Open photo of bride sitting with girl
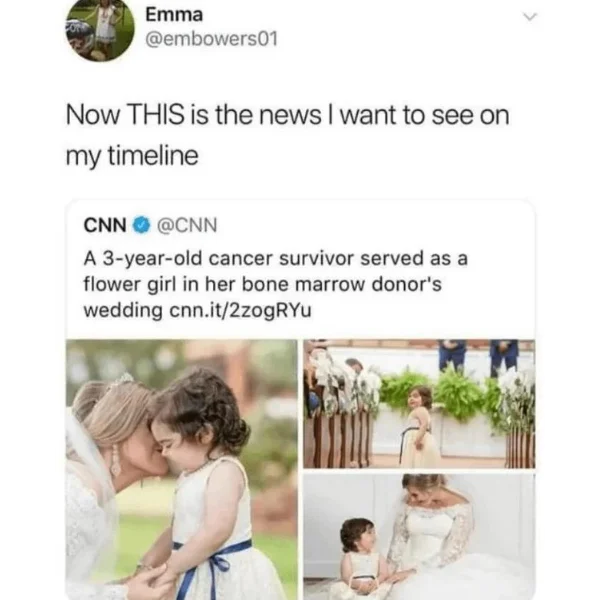600x600 pixels. 419,537
